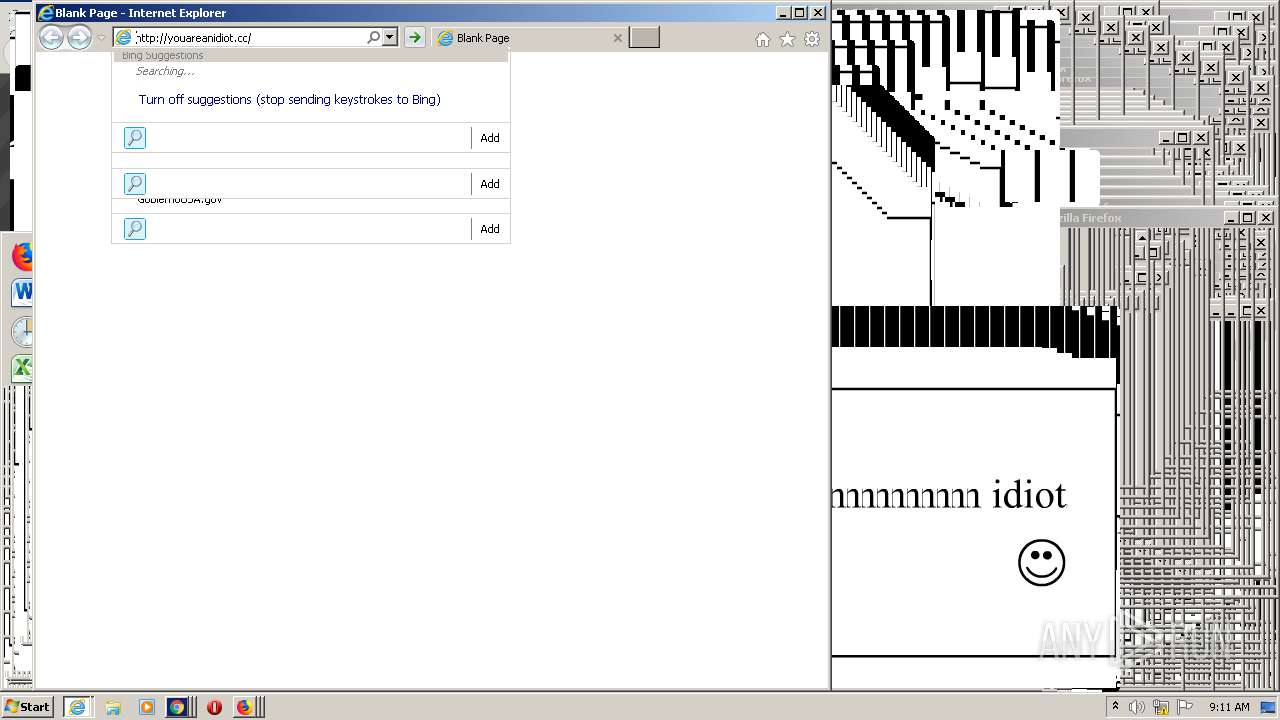The width and height of the screenshot is (1280, 720).
Task: Click the volume speaker tray icon
Action: (x=1137, y=707)
